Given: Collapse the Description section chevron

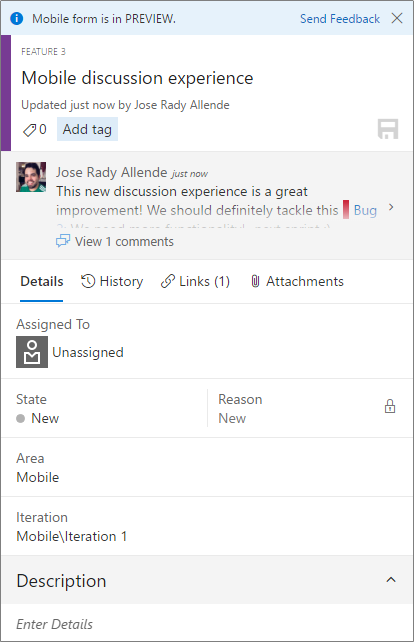Looking at the screenshot, I should pyautogui.click(x=391, y=580).
